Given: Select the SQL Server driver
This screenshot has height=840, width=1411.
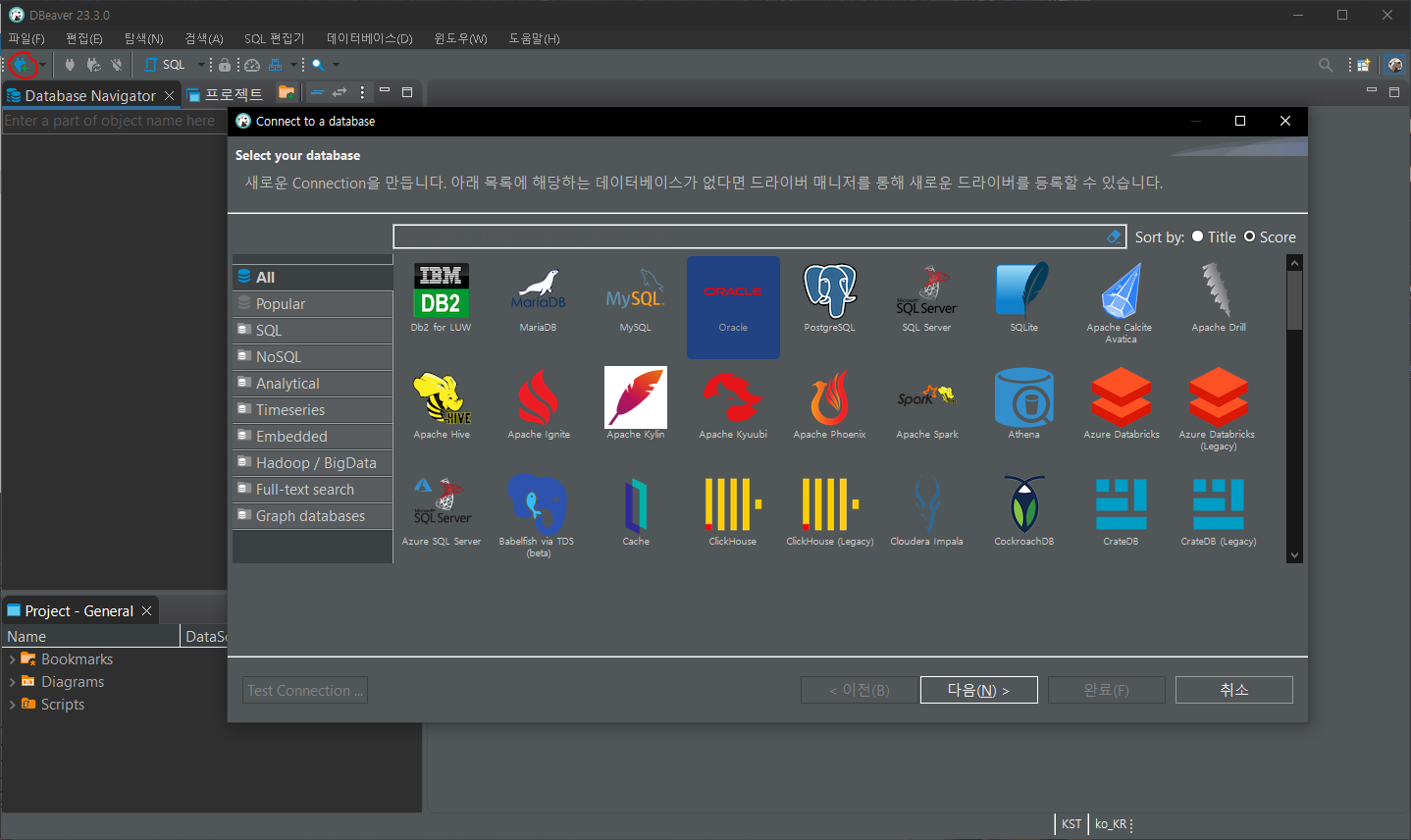Looking at the screenshot, I should 926,298.
